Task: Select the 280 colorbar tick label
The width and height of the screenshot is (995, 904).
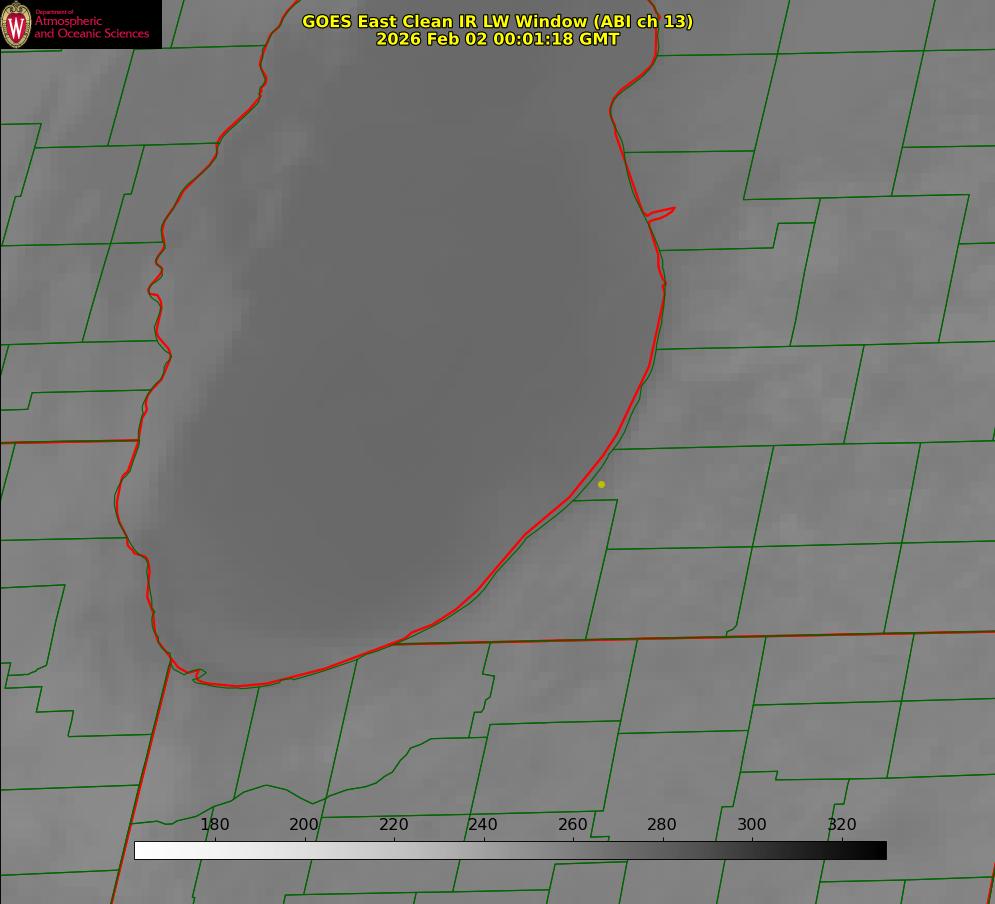Action: pyautogui.click(x=662, y=824)
